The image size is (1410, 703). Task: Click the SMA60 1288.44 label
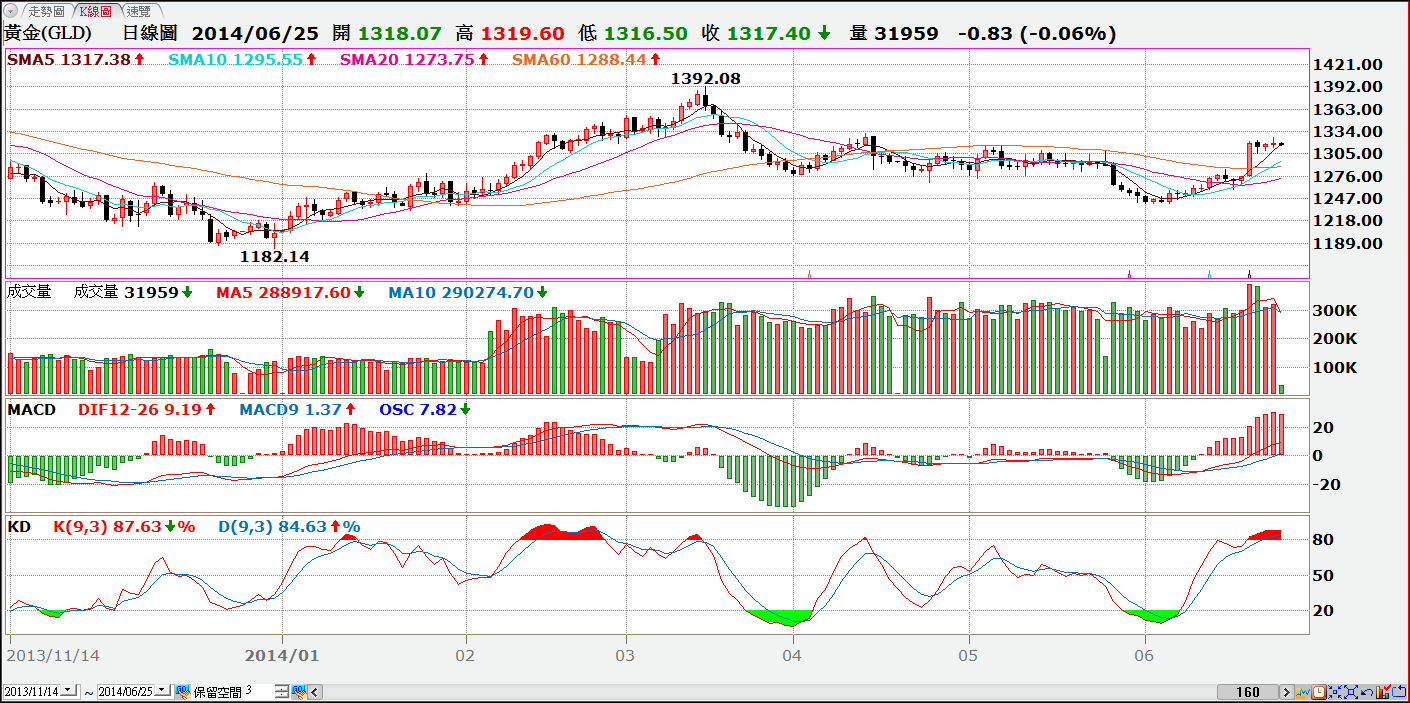586,60
